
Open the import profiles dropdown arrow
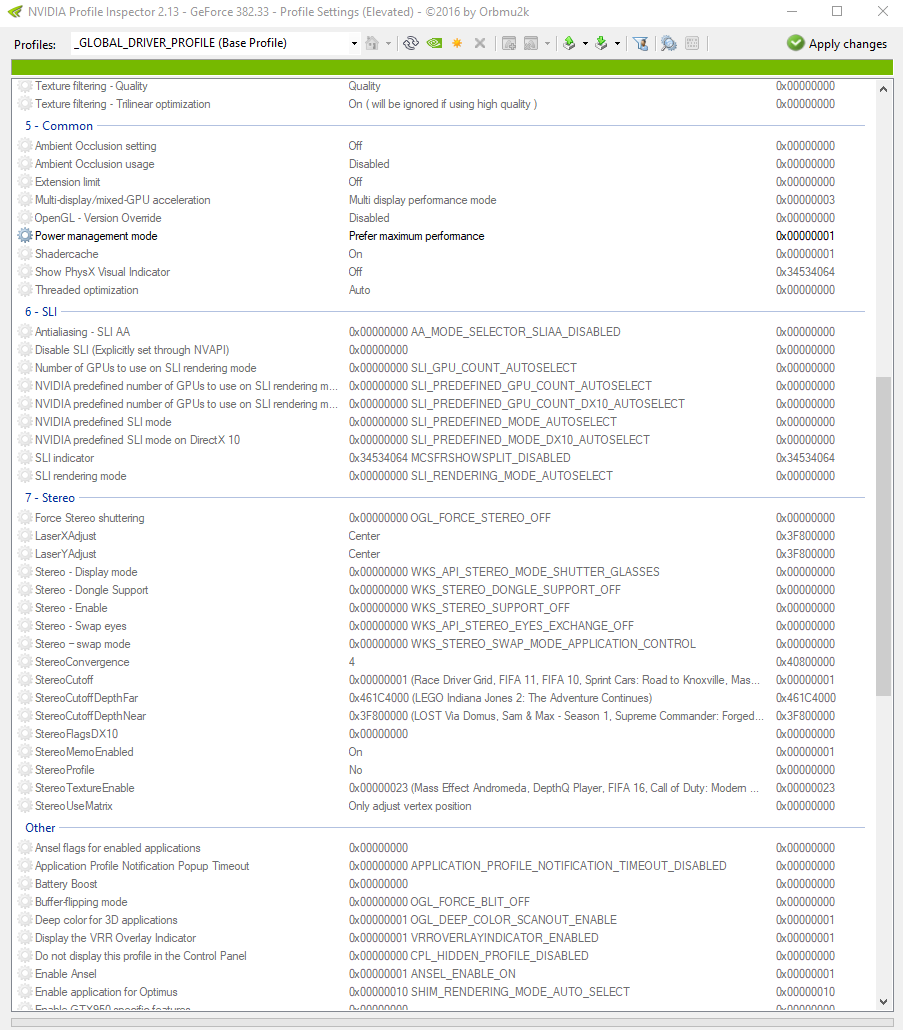click(617, 44)
